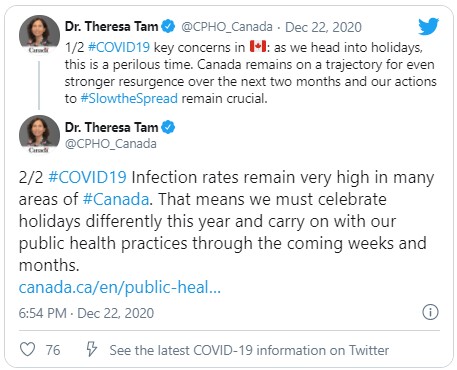
Task: Open first tweet's profile avatar
Action: tap(39, 34)
